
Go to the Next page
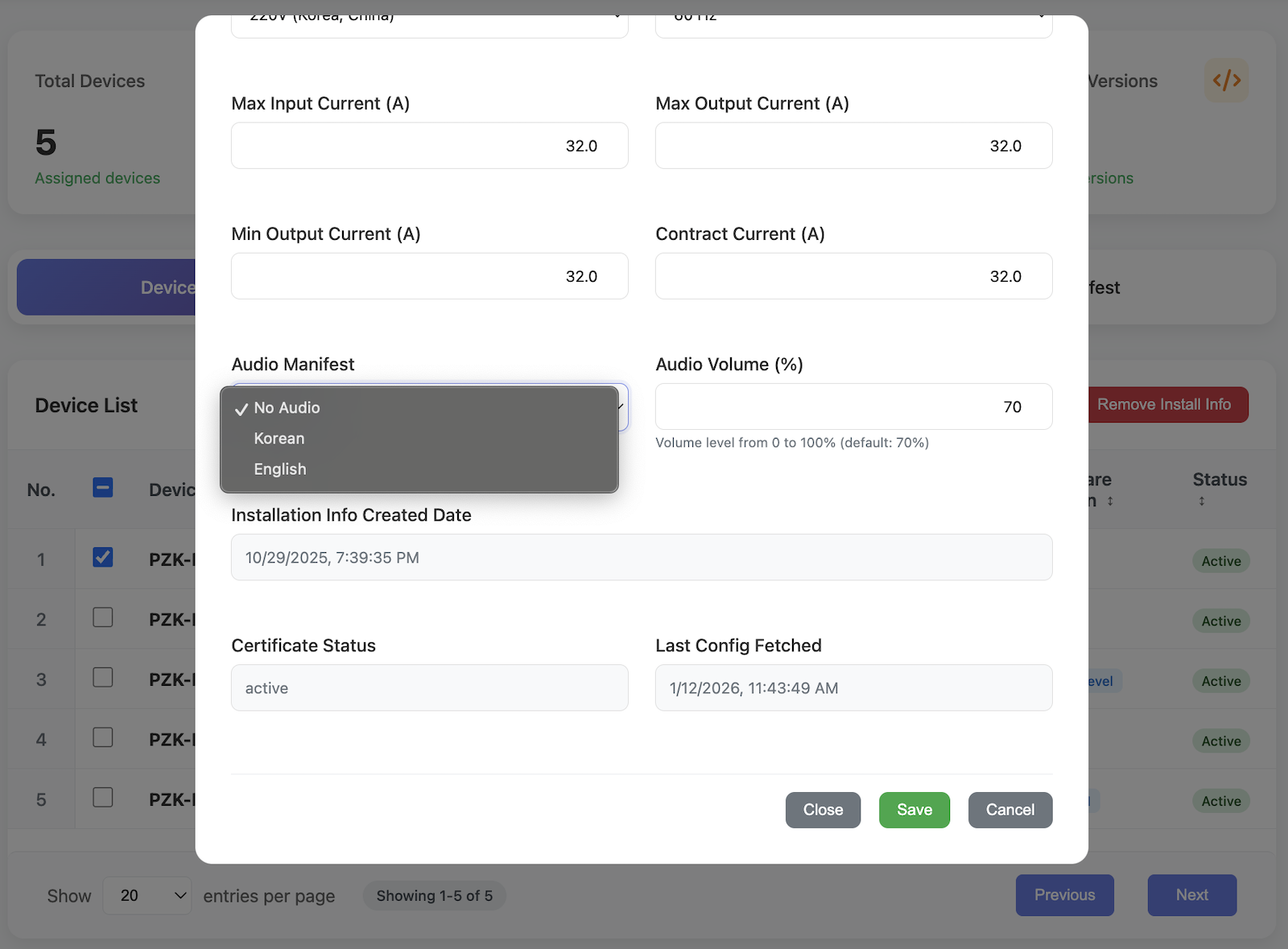[1191, 895]
